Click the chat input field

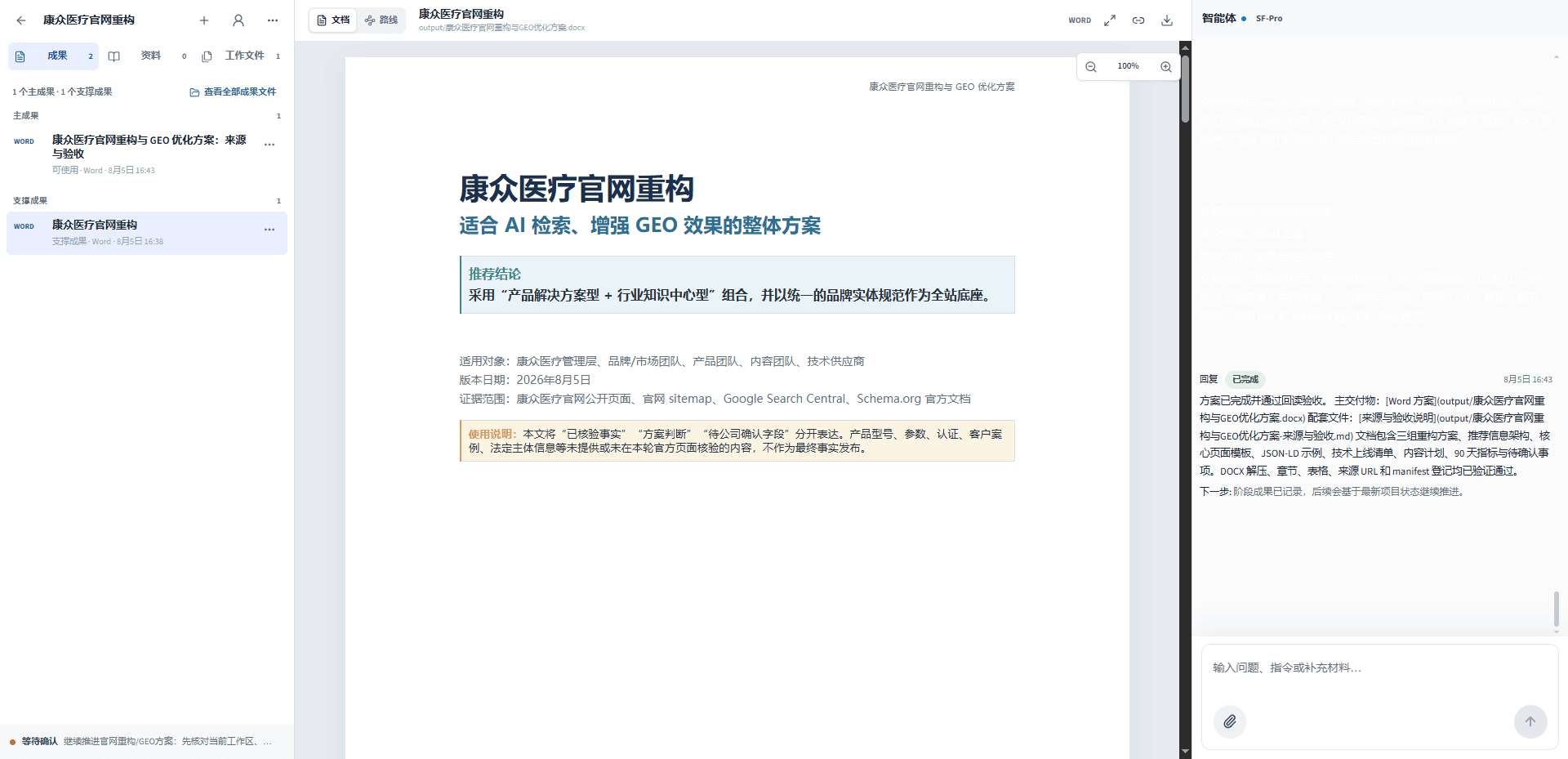coord(1379,668)
